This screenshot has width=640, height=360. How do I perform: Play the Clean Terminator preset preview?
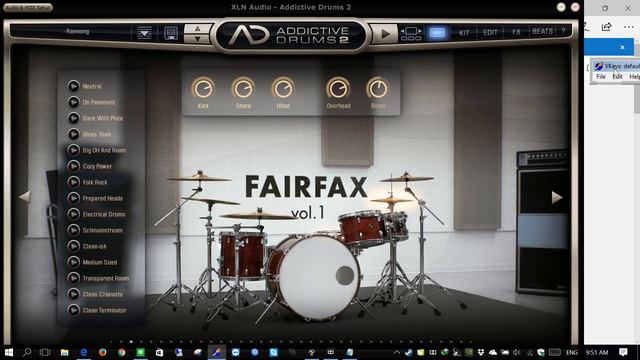coord(73,310)
